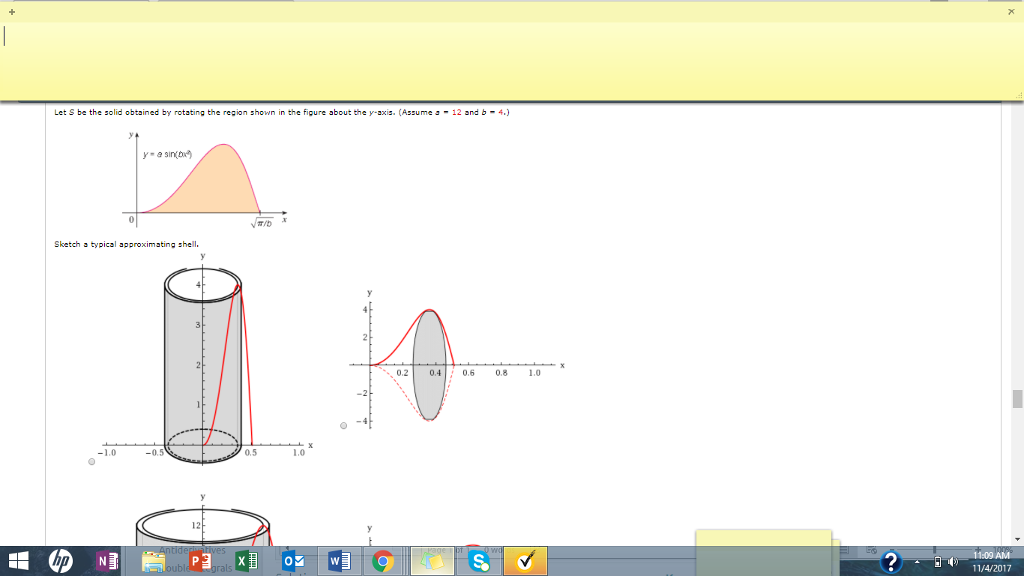The height and width of the screenshot is (576, 1024).
Task: Open the Start menu
Action: point(18,562)
